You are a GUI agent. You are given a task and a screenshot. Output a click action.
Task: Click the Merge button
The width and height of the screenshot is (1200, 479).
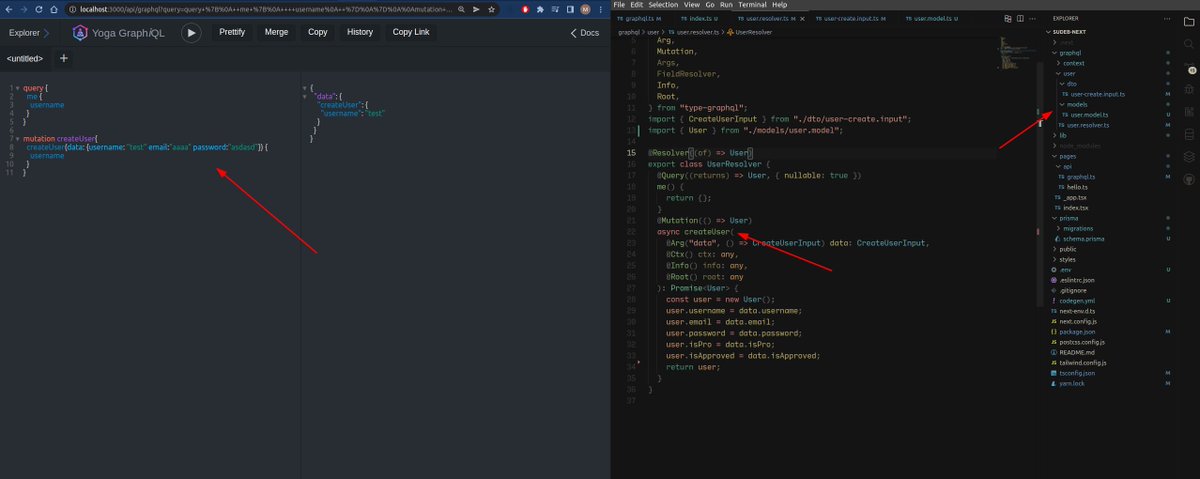coord(276,32)
